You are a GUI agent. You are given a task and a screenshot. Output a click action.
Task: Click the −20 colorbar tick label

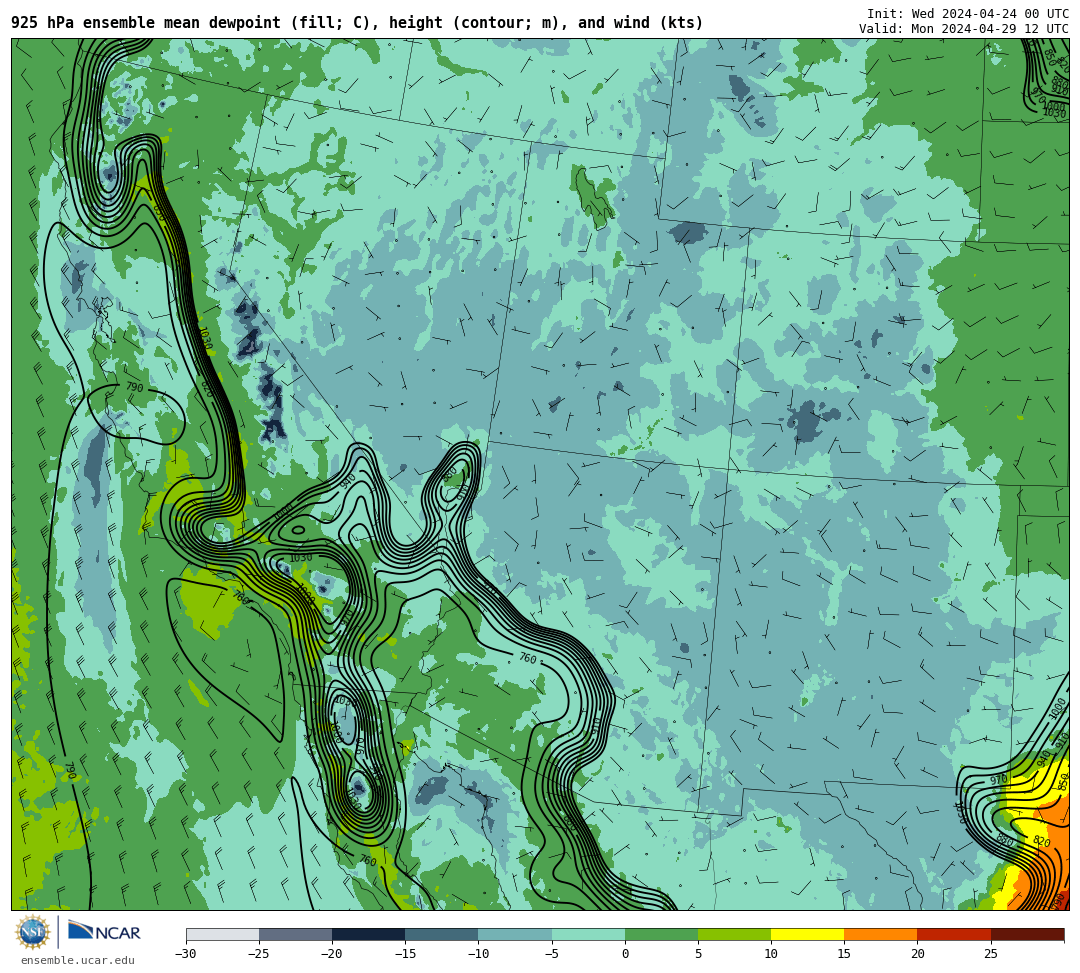332,954
